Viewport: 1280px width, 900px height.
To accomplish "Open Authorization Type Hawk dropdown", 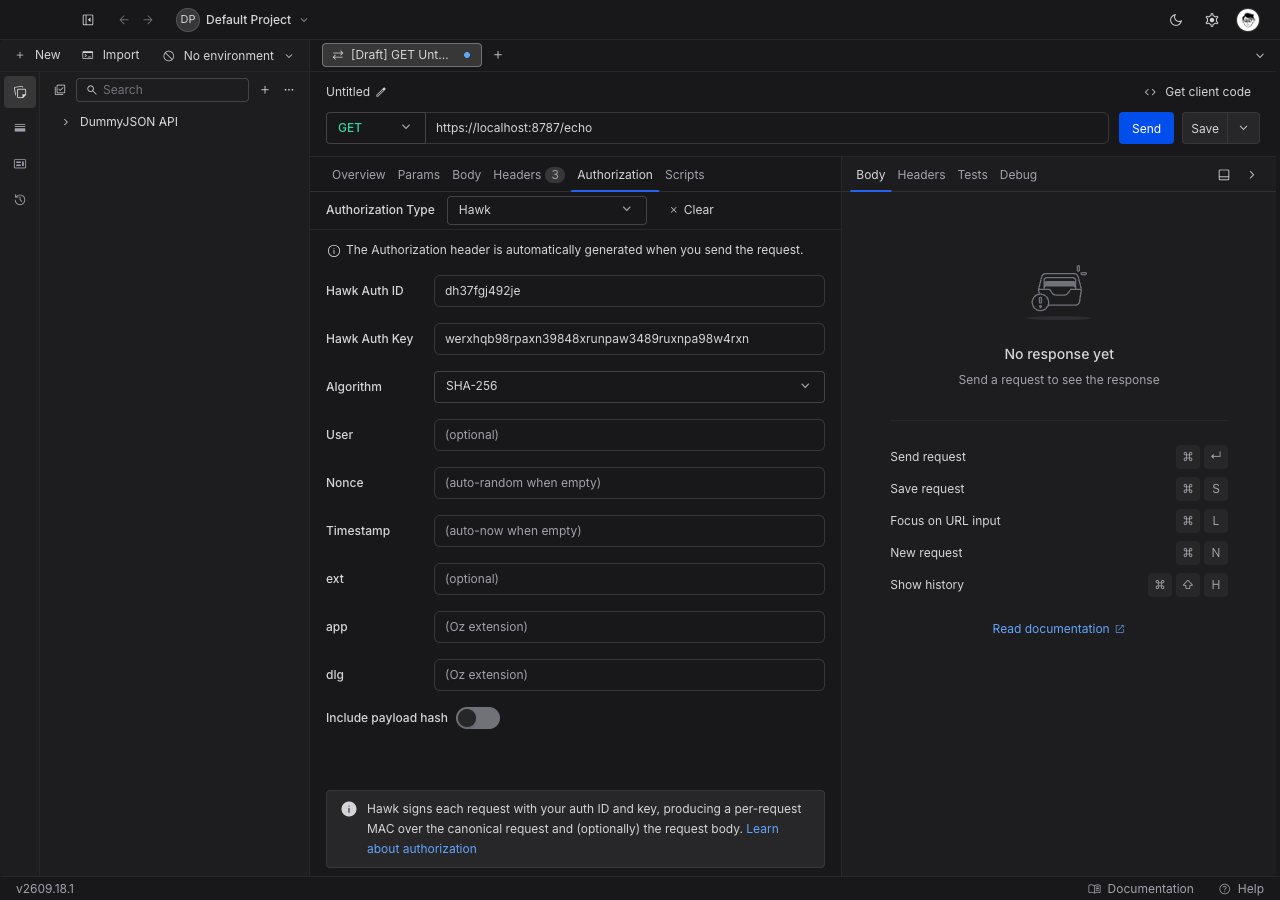I will tap(546, 210).
